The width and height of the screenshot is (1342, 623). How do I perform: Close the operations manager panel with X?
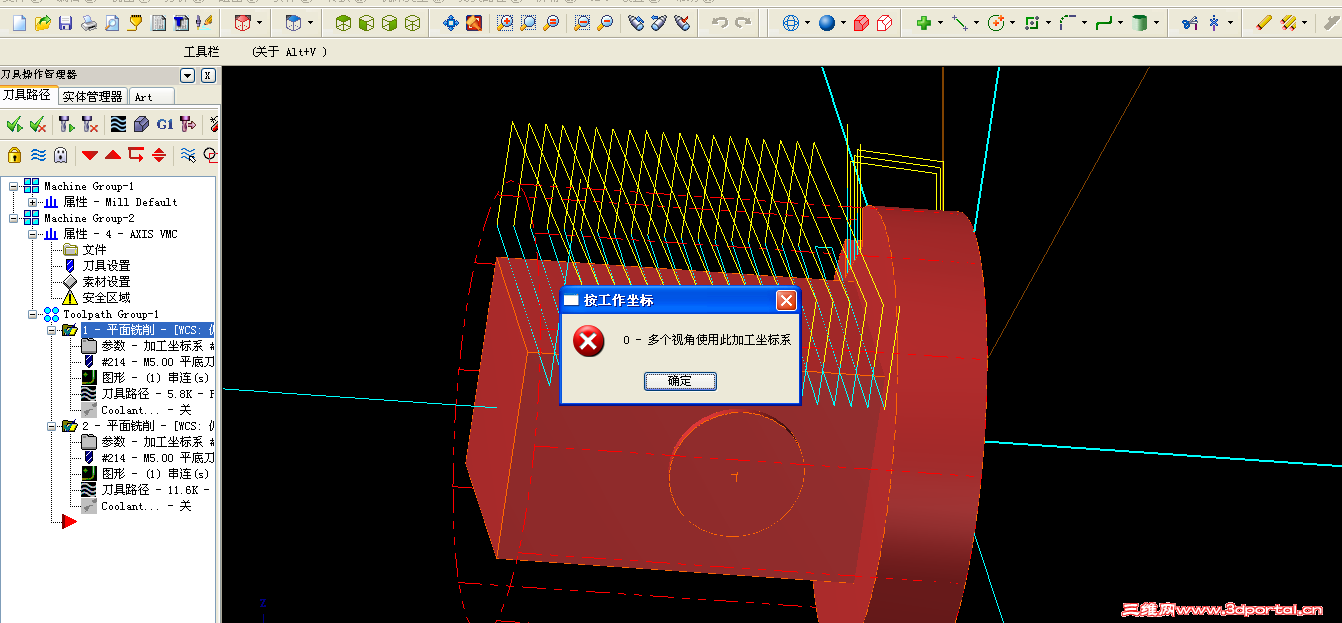coord(208,75)
